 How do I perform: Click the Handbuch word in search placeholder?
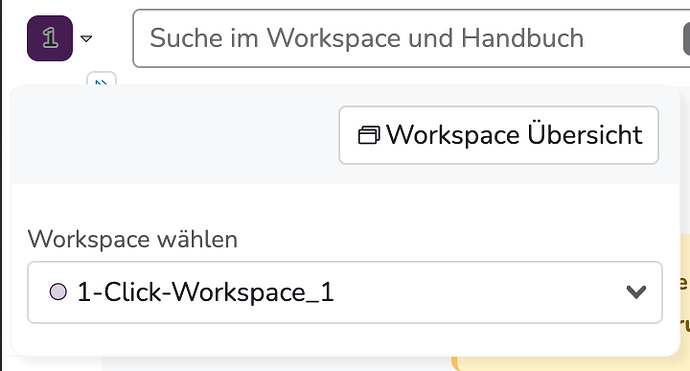522,38
